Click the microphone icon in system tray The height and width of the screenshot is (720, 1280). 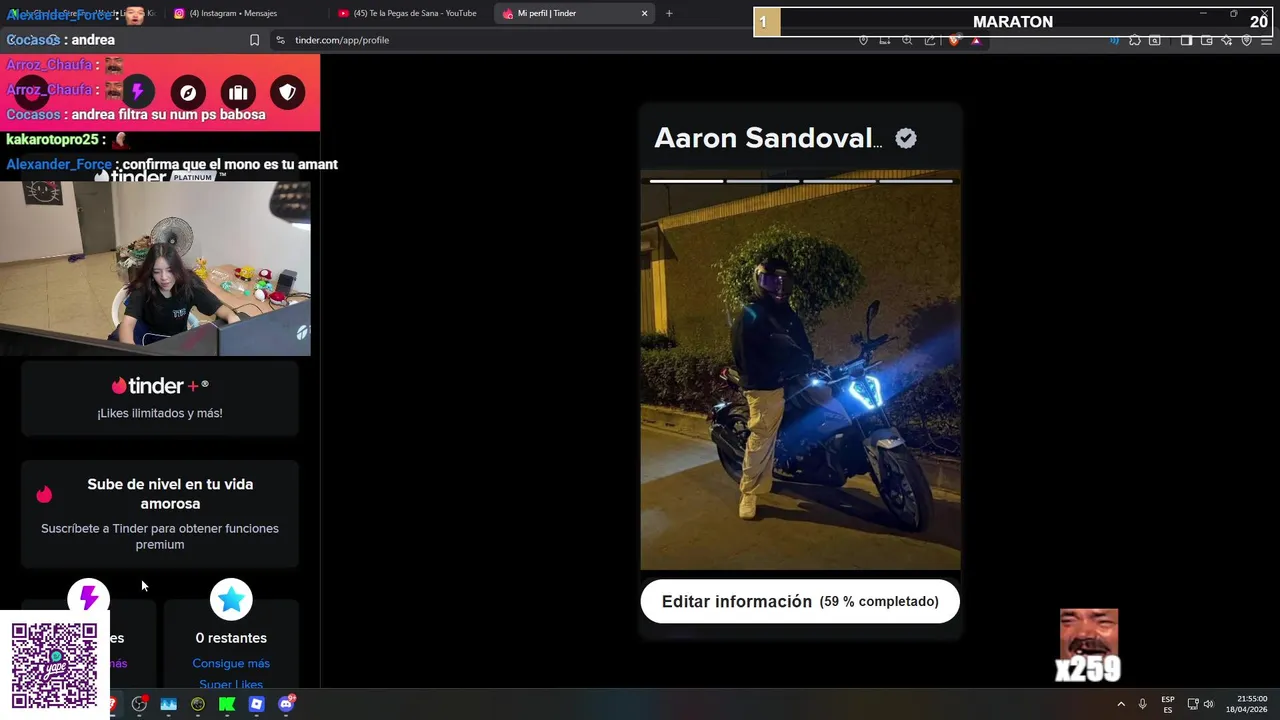pyautogui.click(x=1142, y=704)
